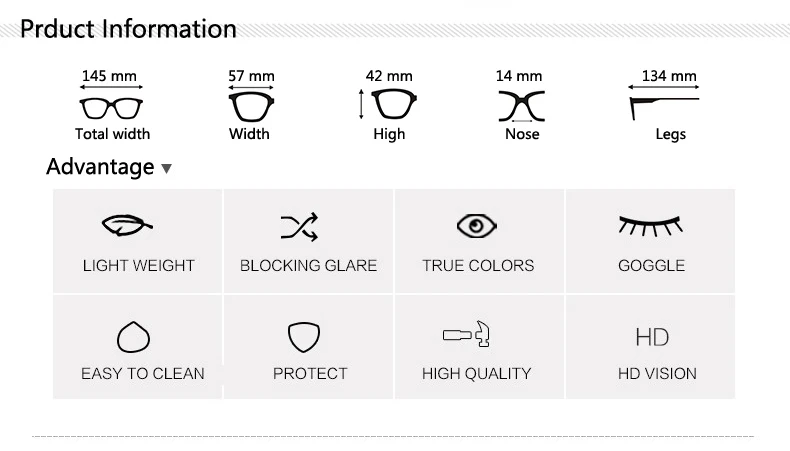
Task: Click the eyelash Goggle icon
Action: pos(651,227)
